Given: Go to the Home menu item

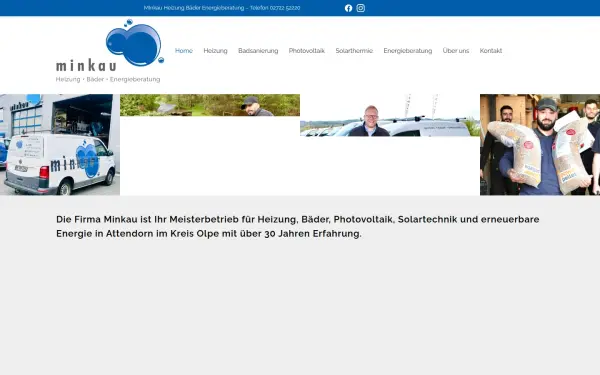Looking at the screenshot, I should click(x=184, y=51).
